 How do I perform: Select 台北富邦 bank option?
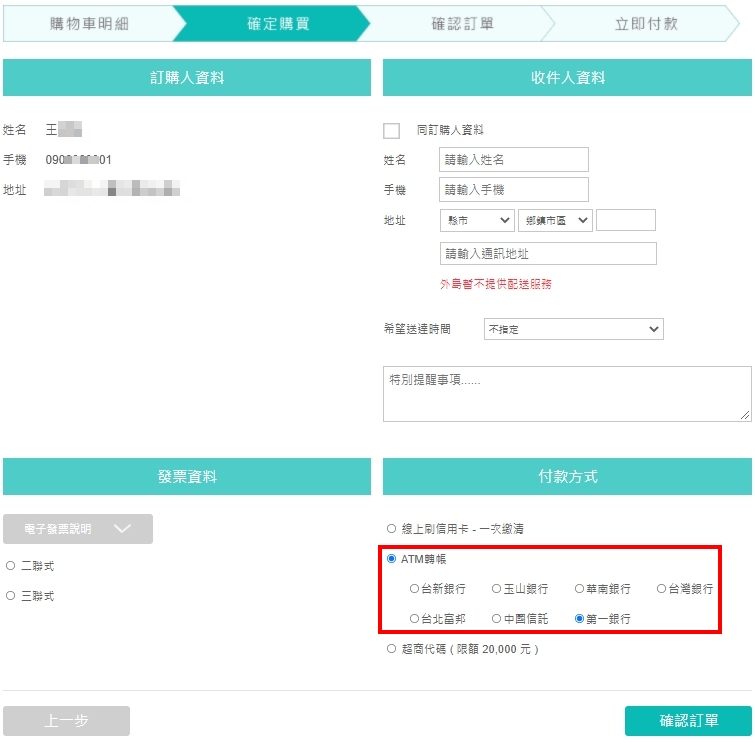click(x=414, y=618)
